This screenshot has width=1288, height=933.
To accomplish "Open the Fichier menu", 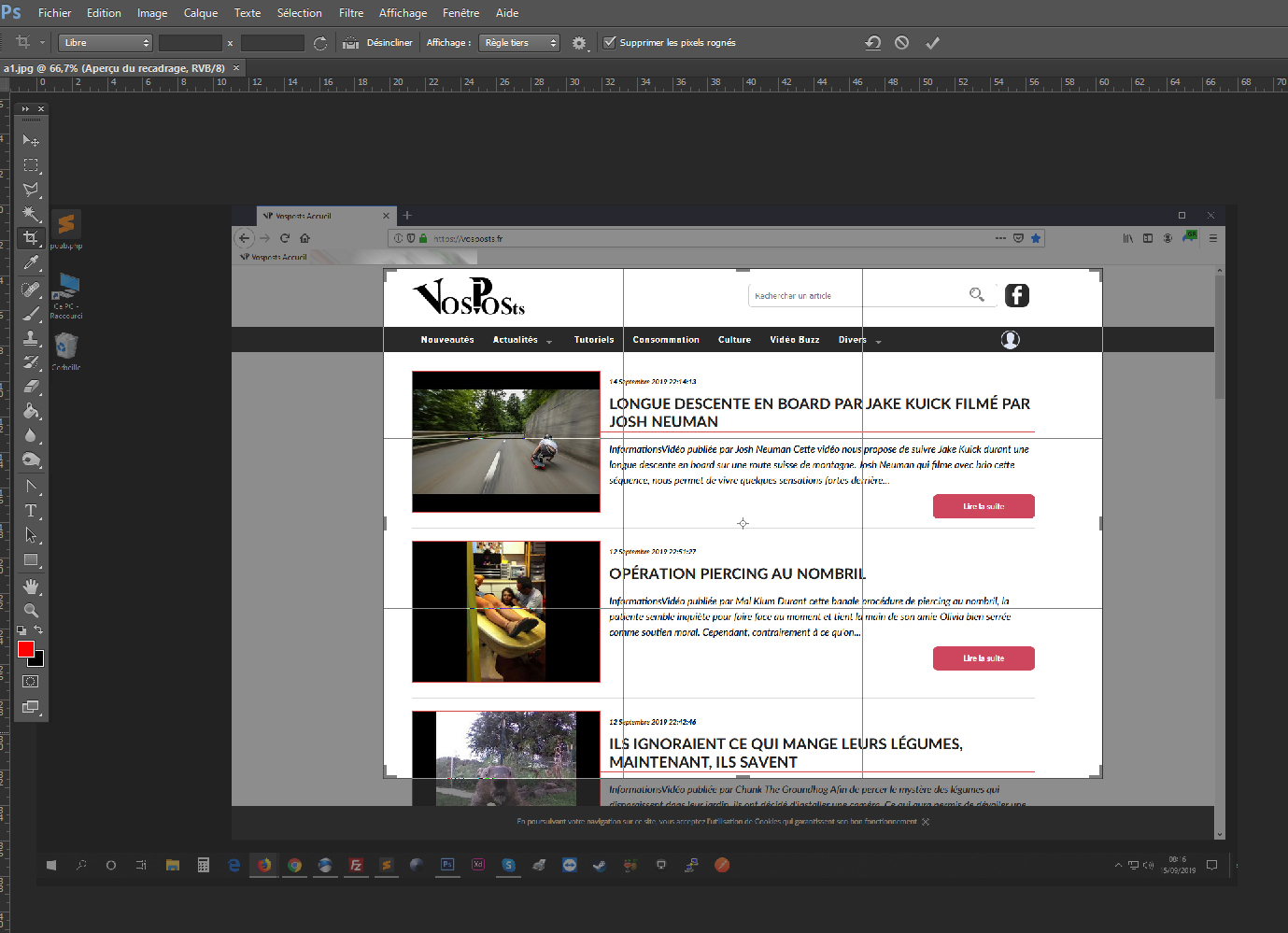I will [x=54, y=13].
